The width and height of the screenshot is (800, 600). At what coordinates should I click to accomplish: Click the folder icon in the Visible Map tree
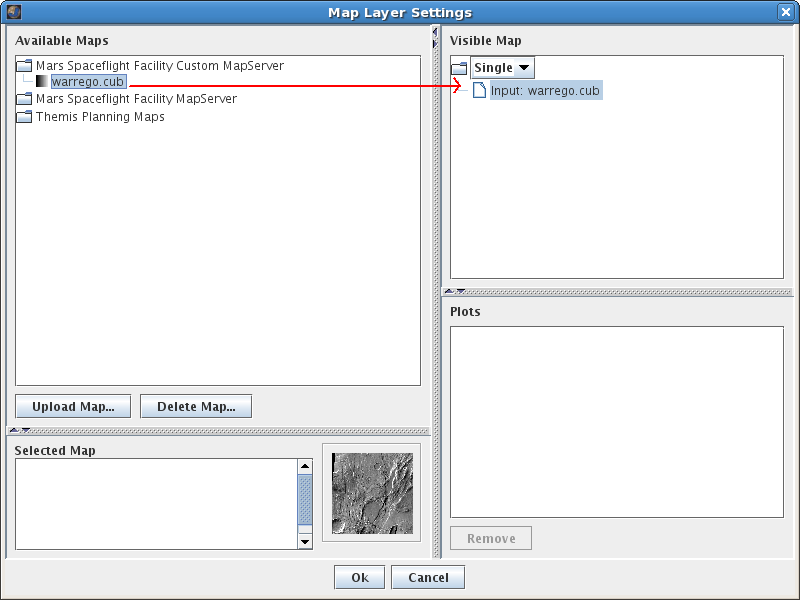tap(457, 67)
